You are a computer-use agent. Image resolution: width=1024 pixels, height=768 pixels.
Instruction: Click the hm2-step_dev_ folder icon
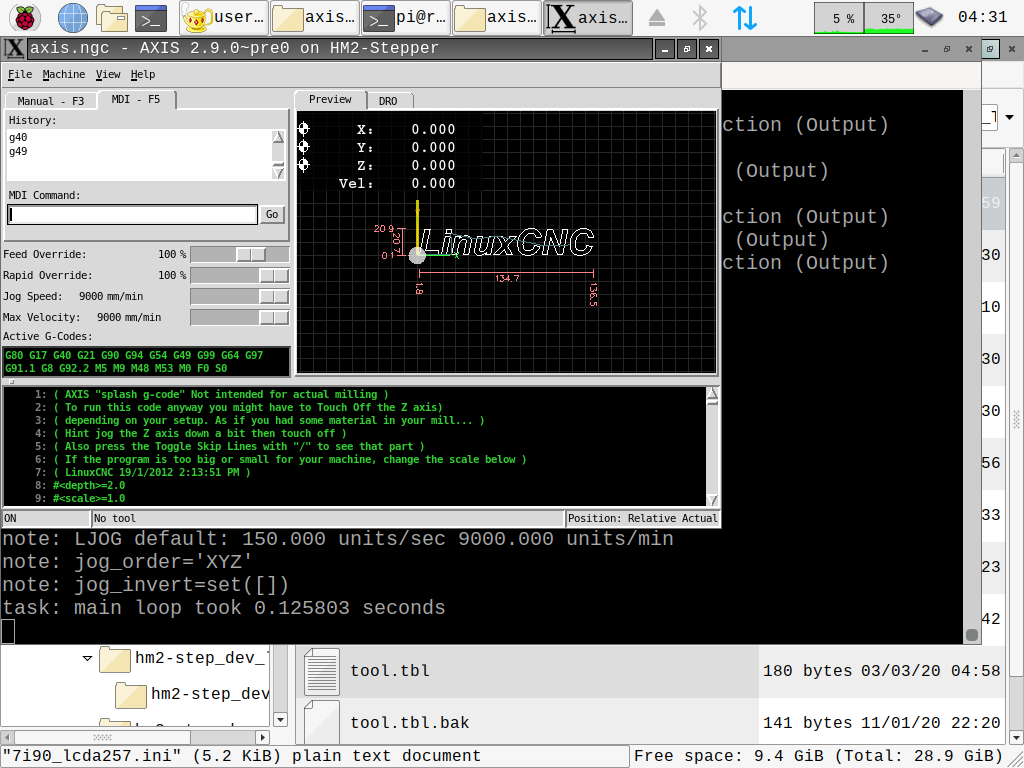coord(115,660)
